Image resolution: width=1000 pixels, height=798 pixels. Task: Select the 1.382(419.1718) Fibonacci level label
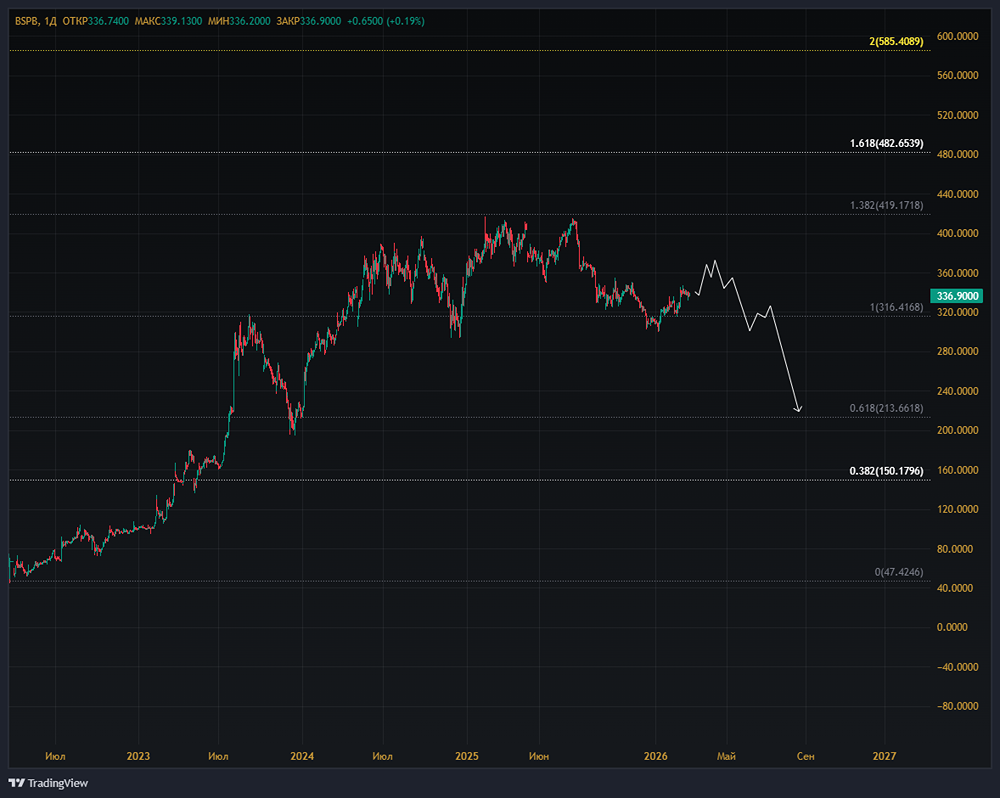pyautogui.click(x=886, y=205)
